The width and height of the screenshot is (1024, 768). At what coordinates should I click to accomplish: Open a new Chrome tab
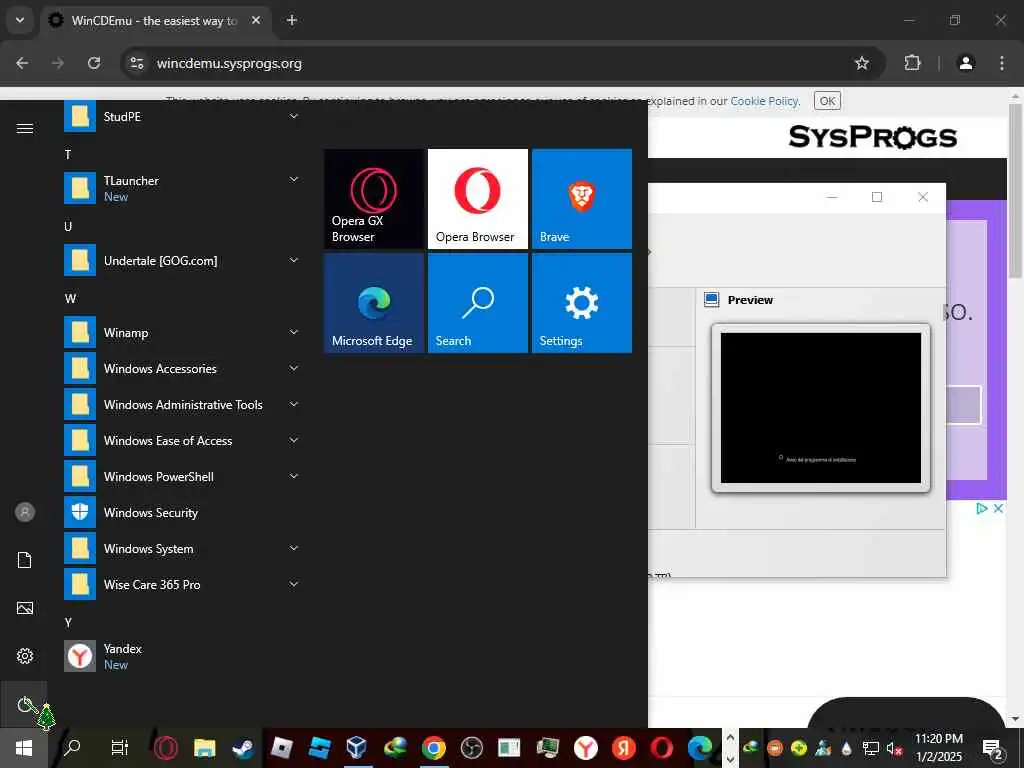tap(292, 20)
